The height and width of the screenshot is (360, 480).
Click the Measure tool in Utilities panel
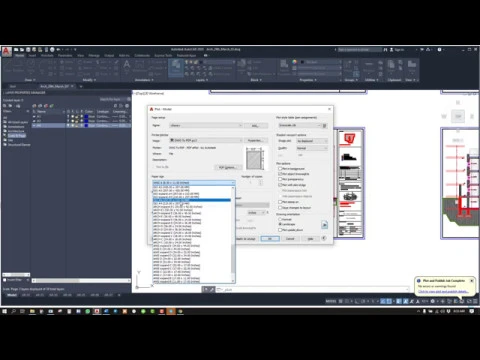[369, 65]
